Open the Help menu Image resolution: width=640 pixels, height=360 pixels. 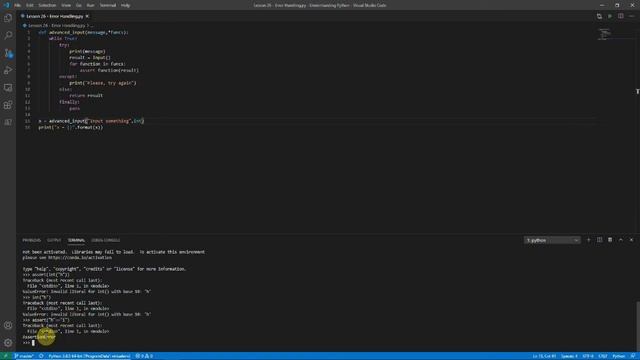[125, 5]
